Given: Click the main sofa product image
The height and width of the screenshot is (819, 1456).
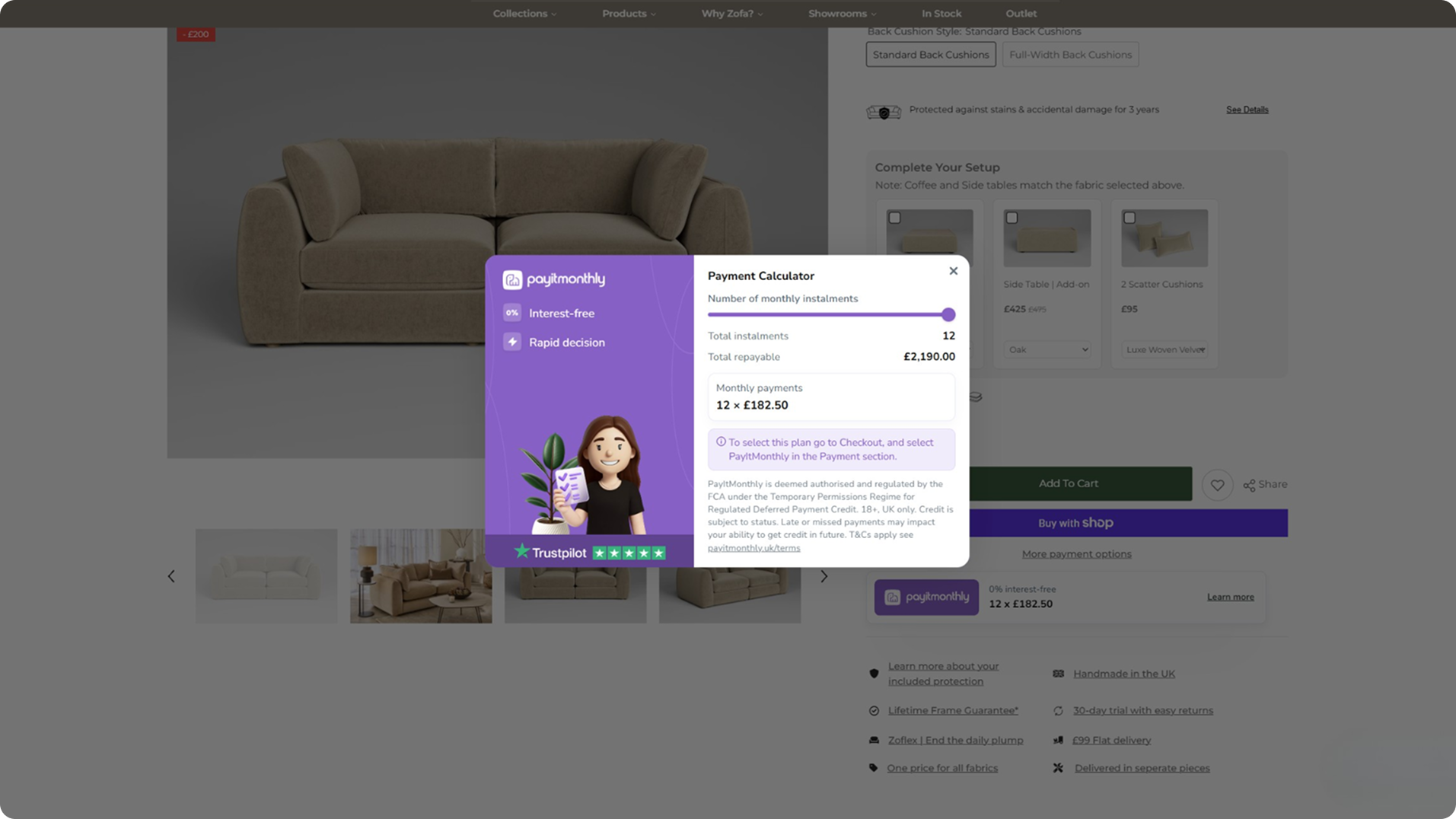Looking at the screenshot, I should click(498, 243).
